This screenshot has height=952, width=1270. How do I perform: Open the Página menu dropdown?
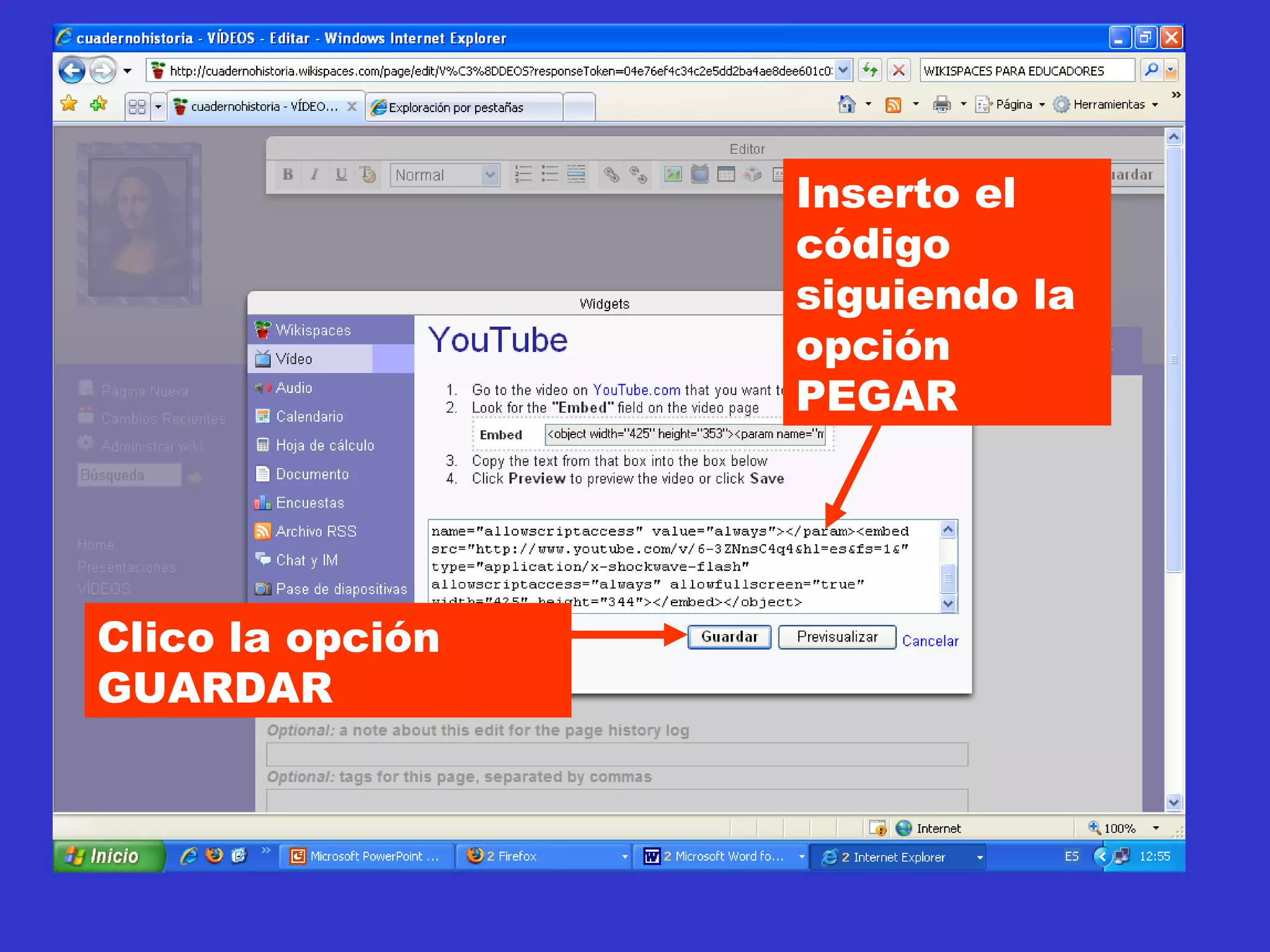1011,104
